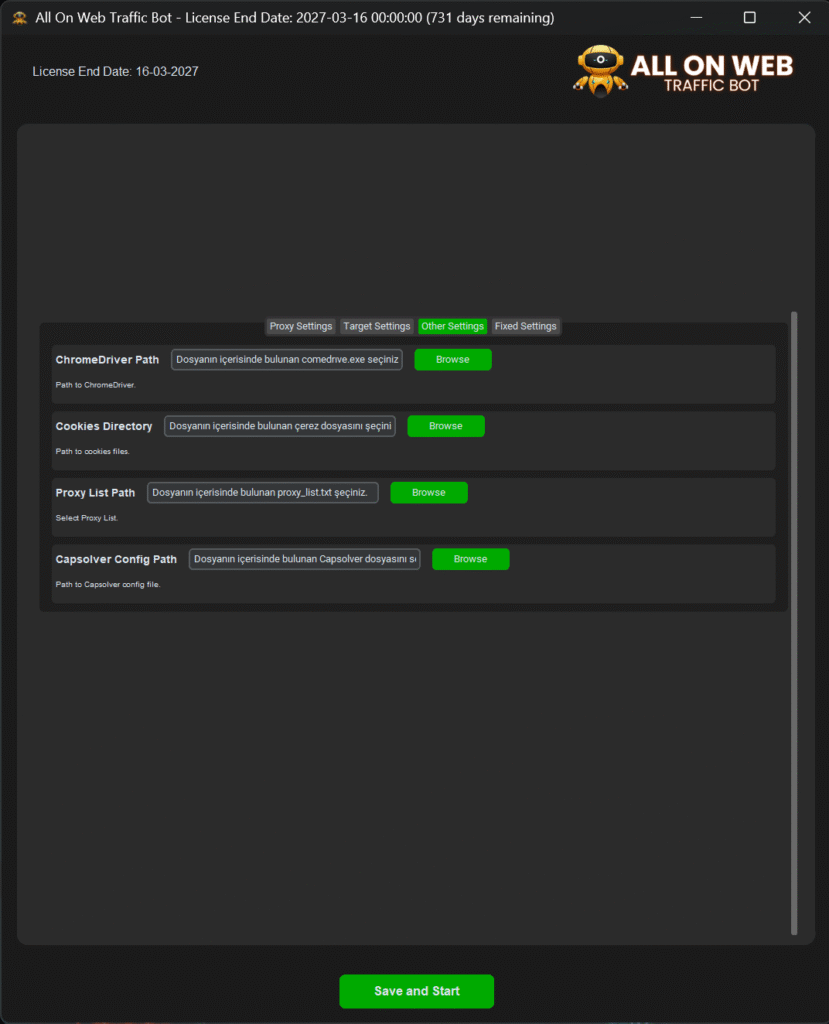The image size is (829, 1024).
Task: Browse for the ChromeDriver executable
Action: 452,360
